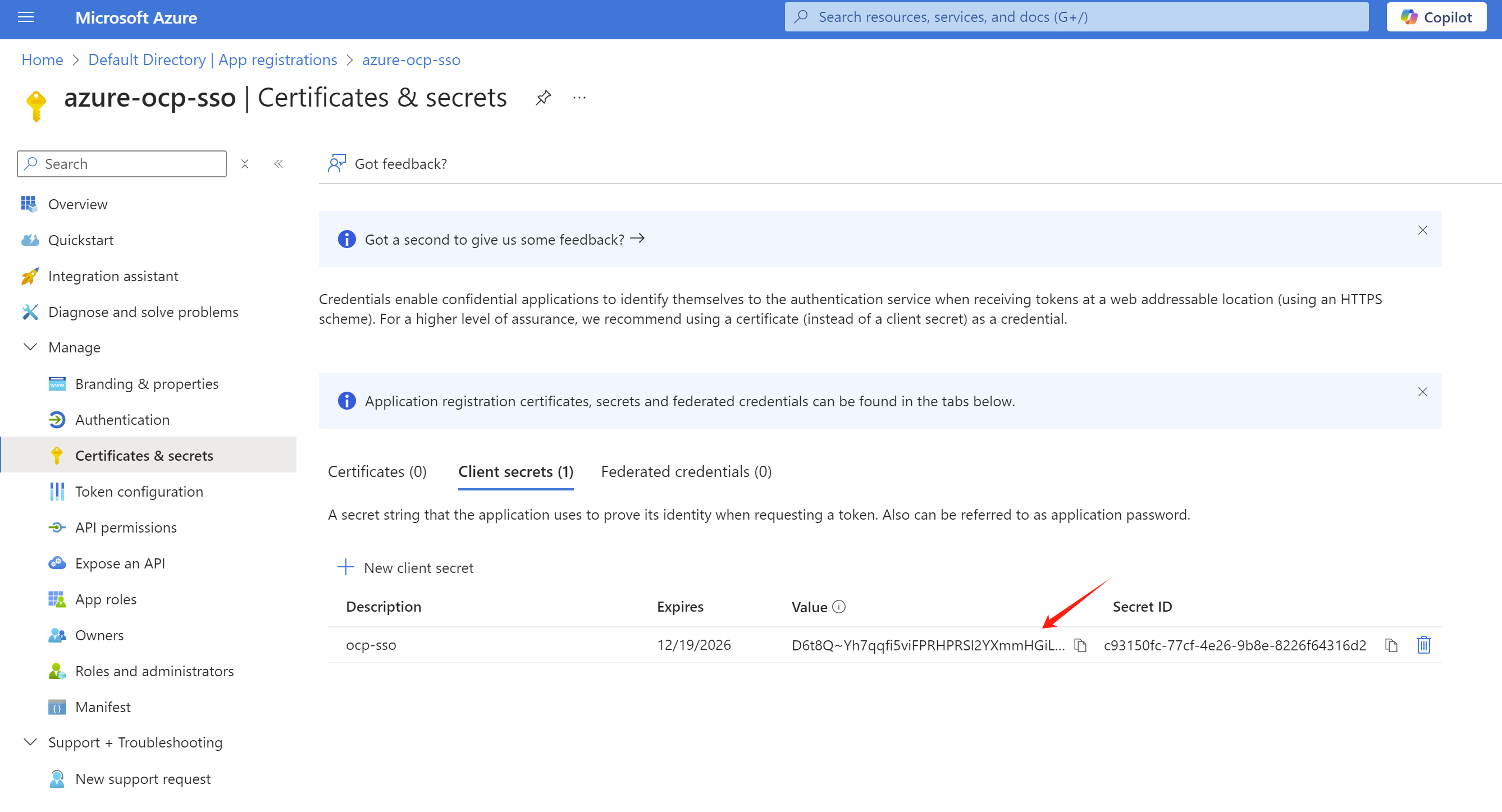
Task: Copy the client secret value
Action: click(1080, 645)
